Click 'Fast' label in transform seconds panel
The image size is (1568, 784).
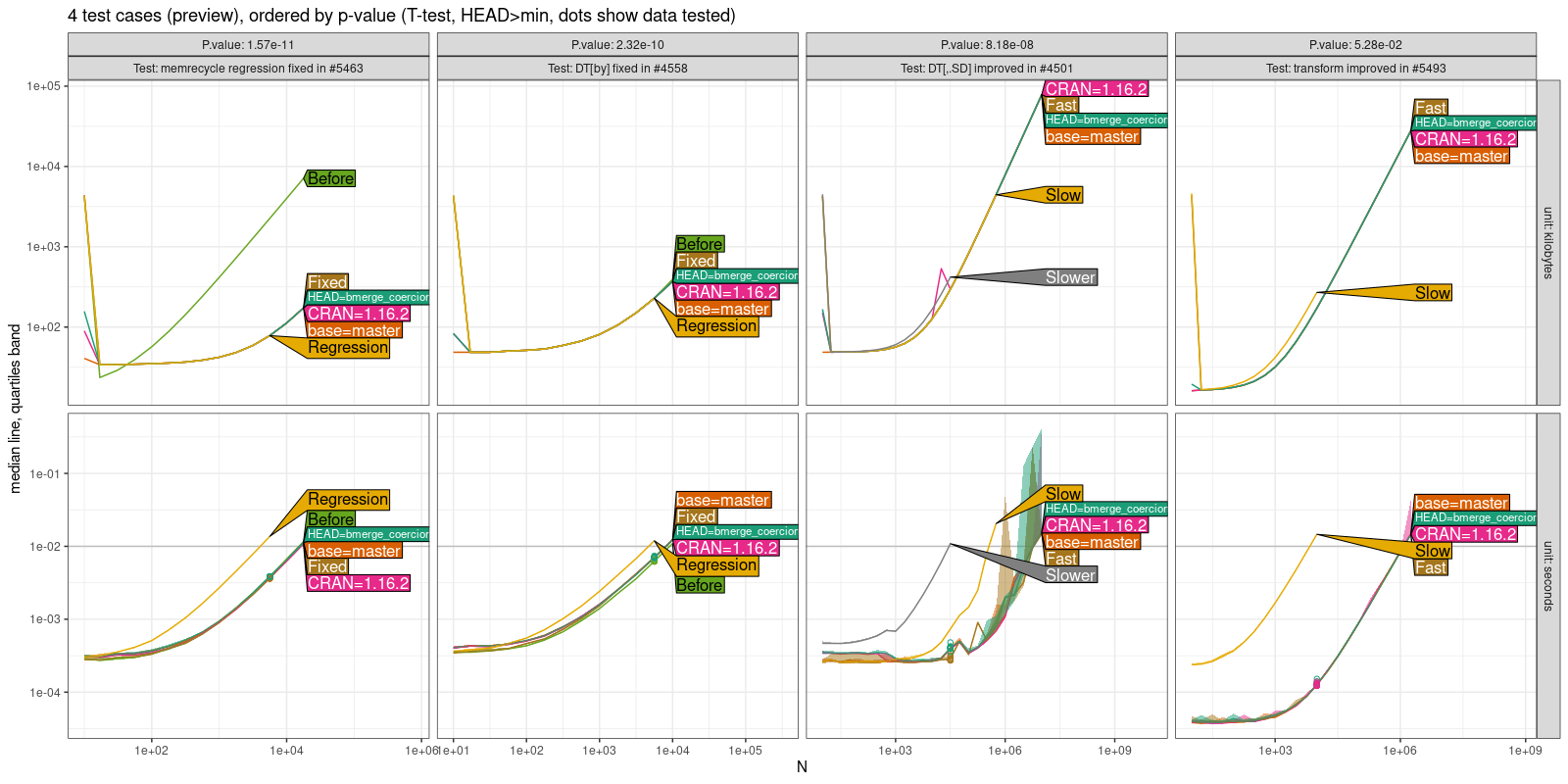point(1431,567)
